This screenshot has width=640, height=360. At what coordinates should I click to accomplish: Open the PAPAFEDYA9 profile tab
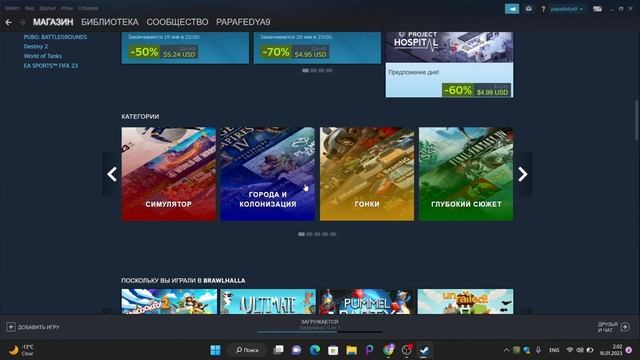[243, 22]
